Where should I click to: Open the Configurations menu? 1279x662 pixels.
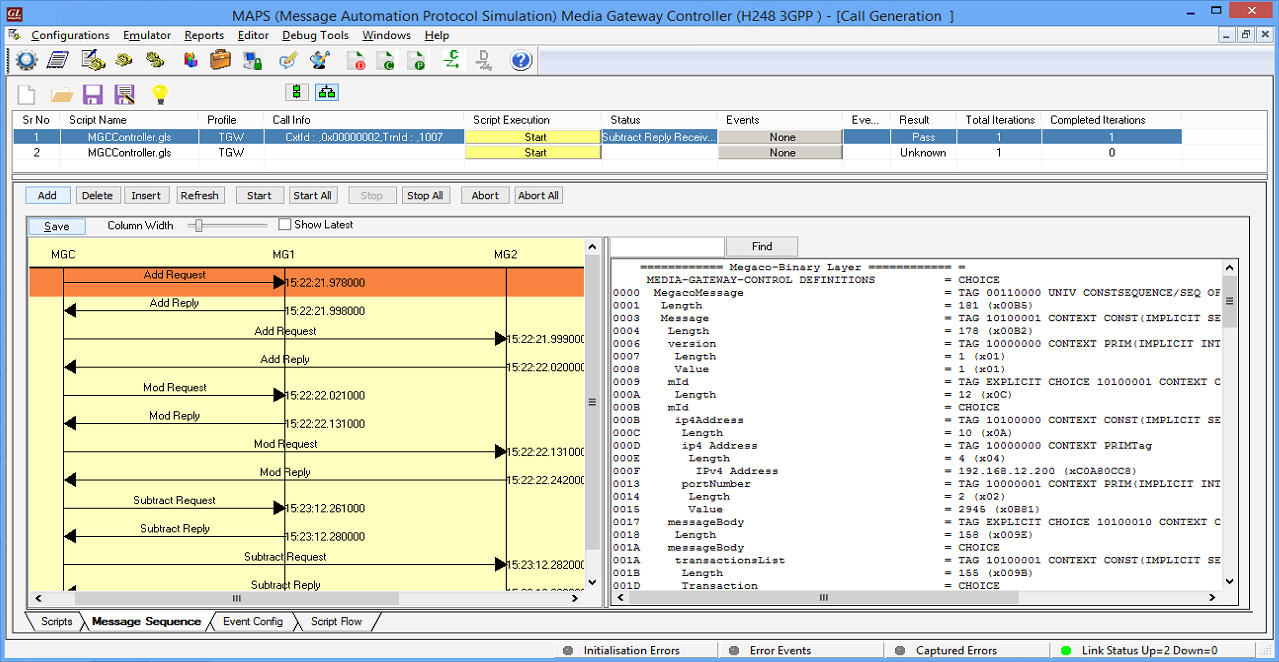tap(70, 35)
